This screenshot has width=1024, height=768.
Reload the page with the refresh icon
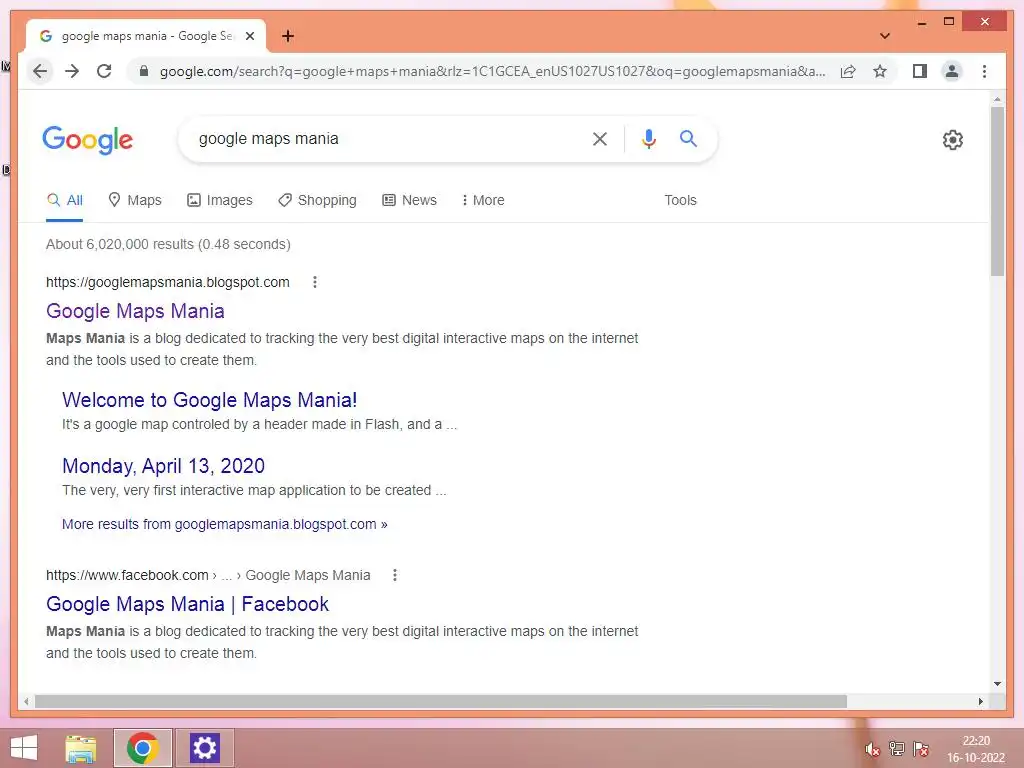(x=104, y=71)
